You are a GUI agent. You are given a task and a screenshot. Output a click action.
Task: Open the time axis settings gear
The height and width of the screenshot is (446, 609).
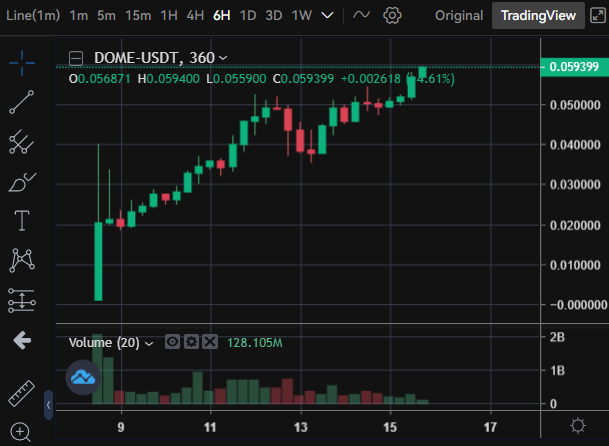click(x=578, y=425)
